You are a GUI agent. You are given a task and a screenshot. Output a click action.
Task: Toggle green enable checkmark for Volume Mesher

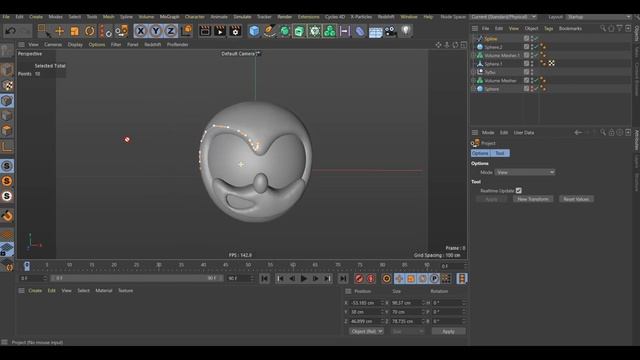[536, 80]
